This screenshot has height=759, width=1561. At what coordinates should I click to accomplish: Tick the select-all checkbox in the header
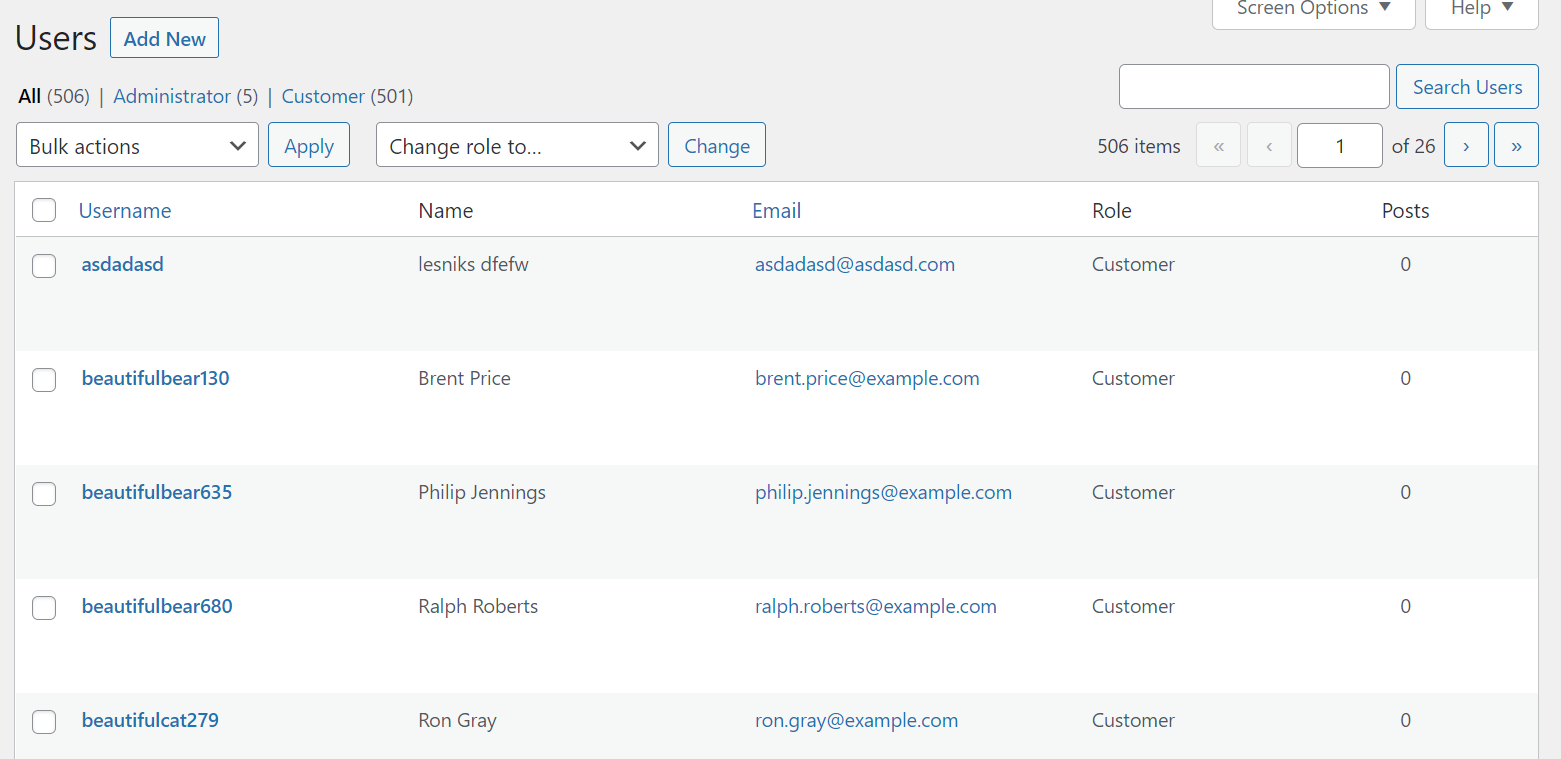coord(44,210)
